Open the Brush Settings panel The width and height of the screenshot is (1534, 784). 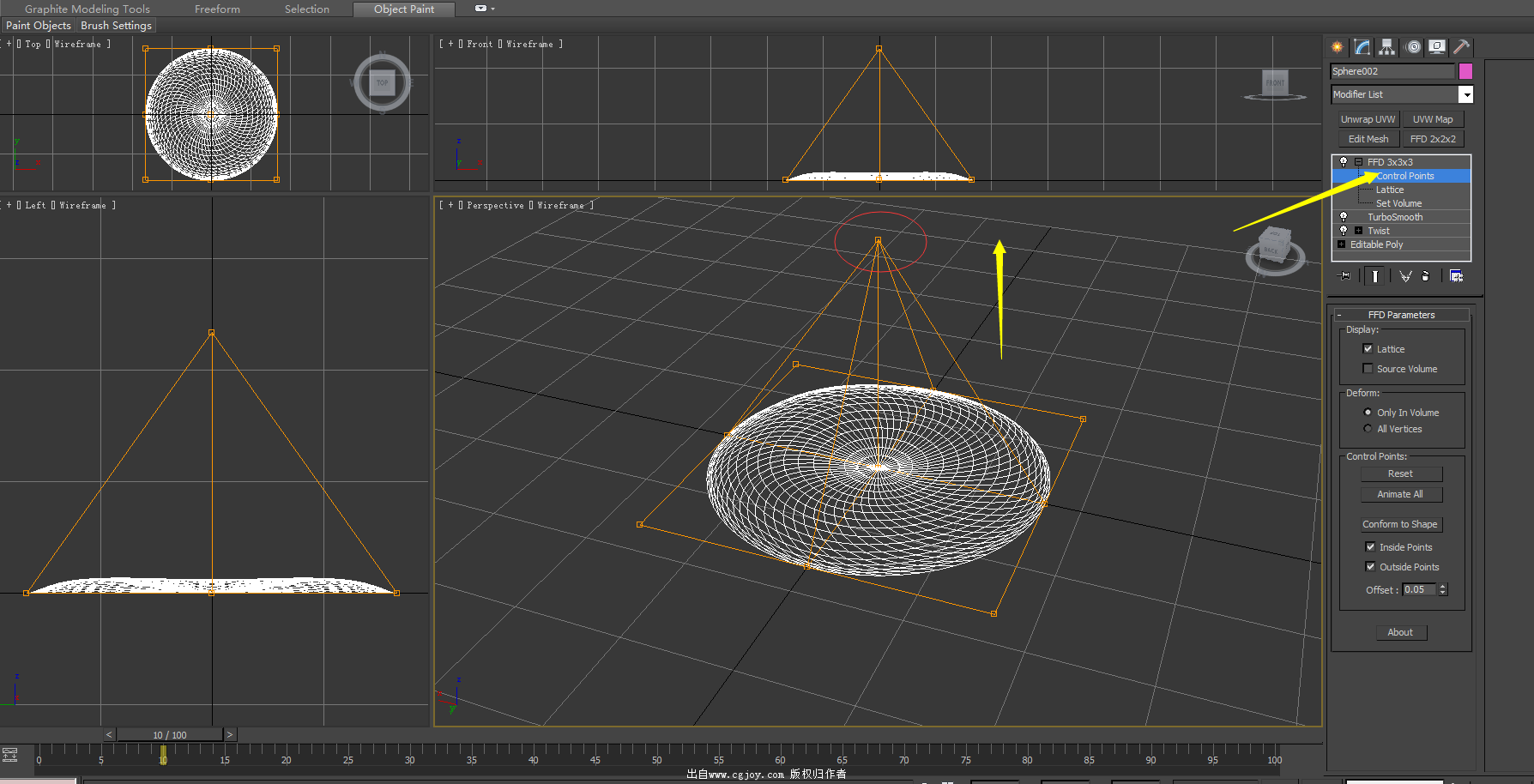tap(116, 26)
